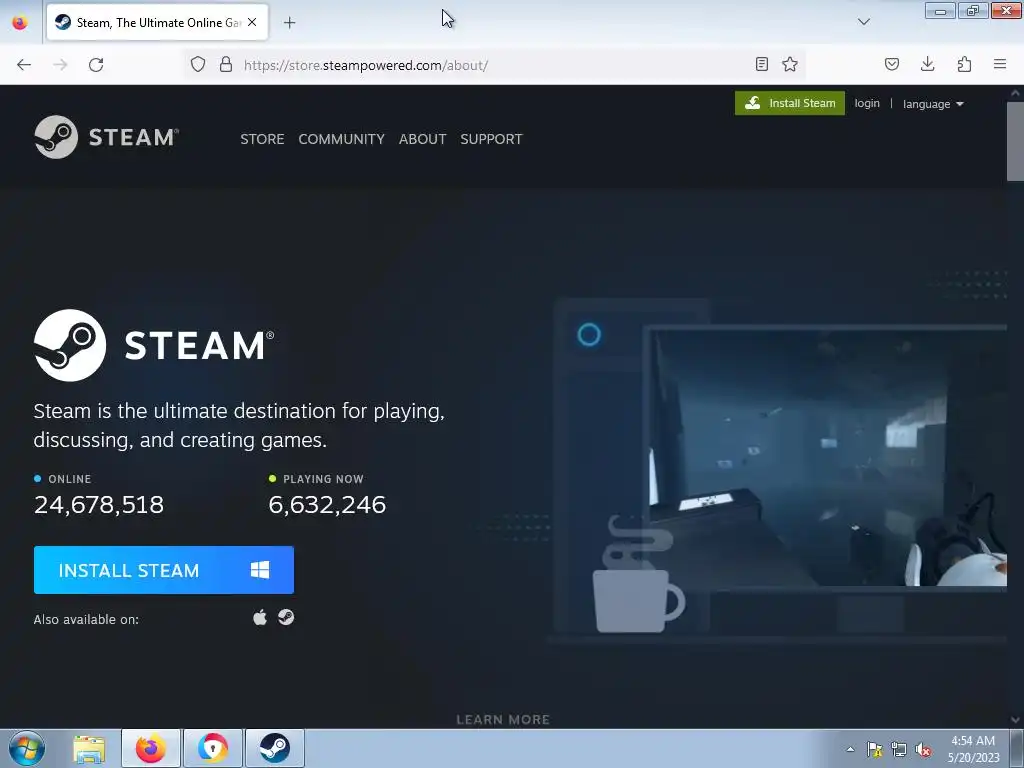Click the colorful shield app taskbar icon
1024x768 pixels.
[213, 748]
